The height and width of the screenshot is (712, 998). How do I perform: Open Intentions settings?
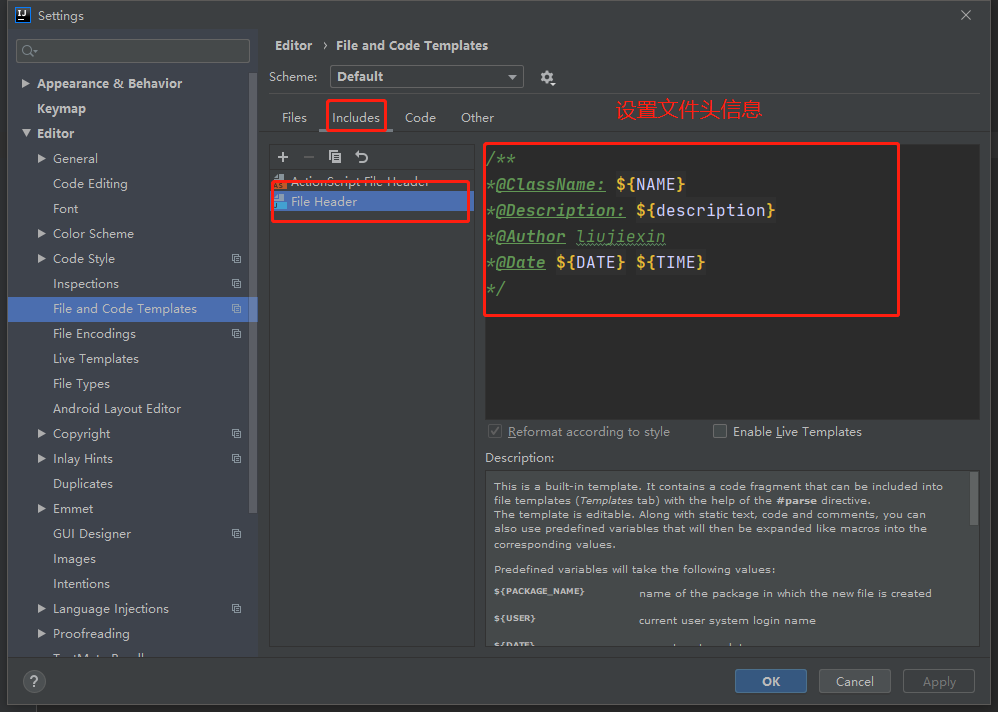[81, 583]
